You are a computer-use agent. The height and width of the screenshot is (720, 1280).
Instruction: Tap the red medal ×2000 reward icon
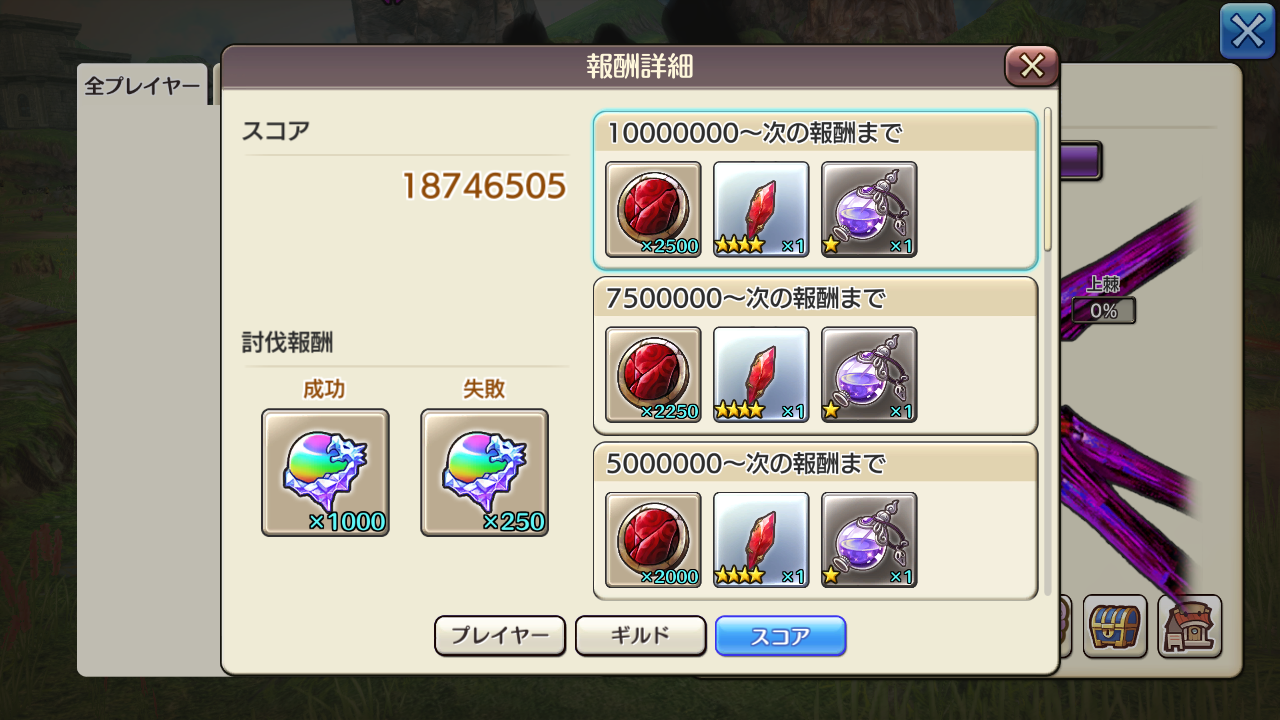coord(653,539)
